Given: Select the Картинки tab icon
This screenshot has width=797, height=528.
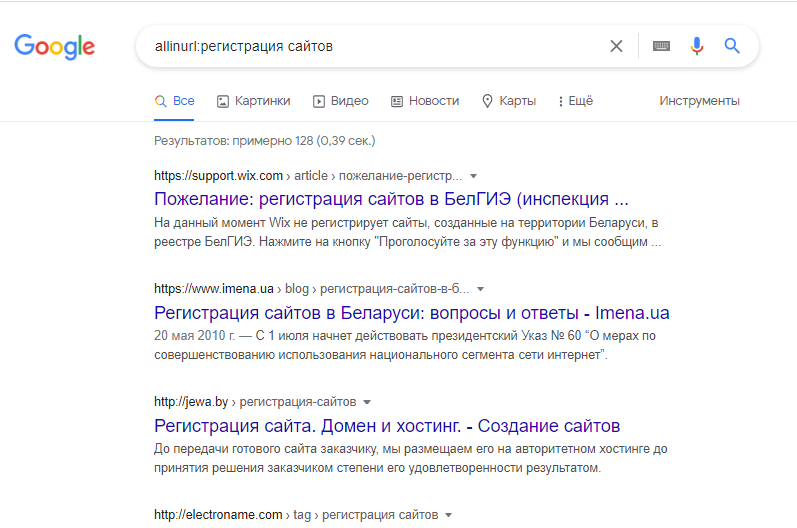Looking at the screenshot, I should point(223,102).
